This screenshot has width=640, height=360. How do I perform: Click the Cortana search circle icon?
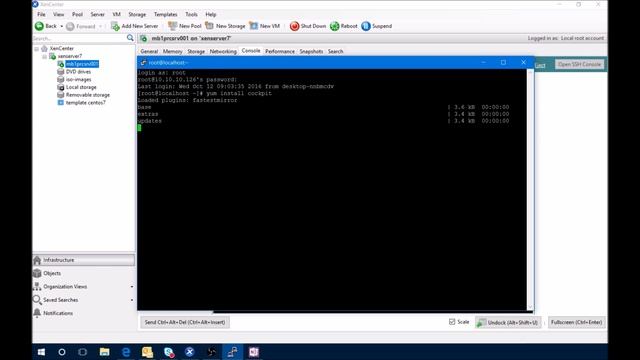pyautogui.click(x=62, y=352)
